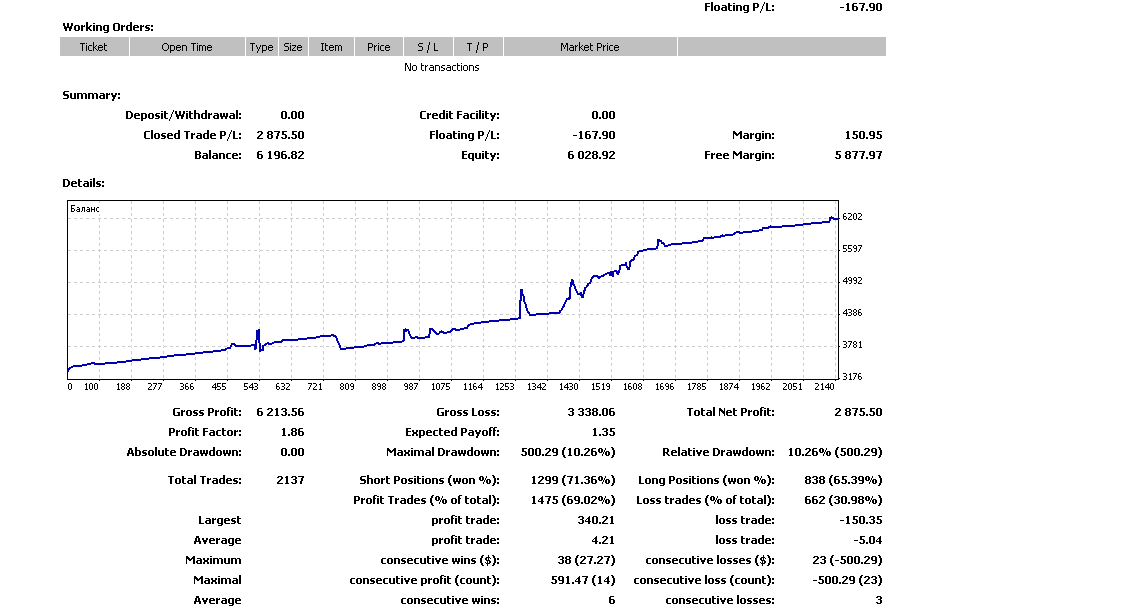
Task: Click the largest loss trade value -150.35
Action: [x=861, y=520]
